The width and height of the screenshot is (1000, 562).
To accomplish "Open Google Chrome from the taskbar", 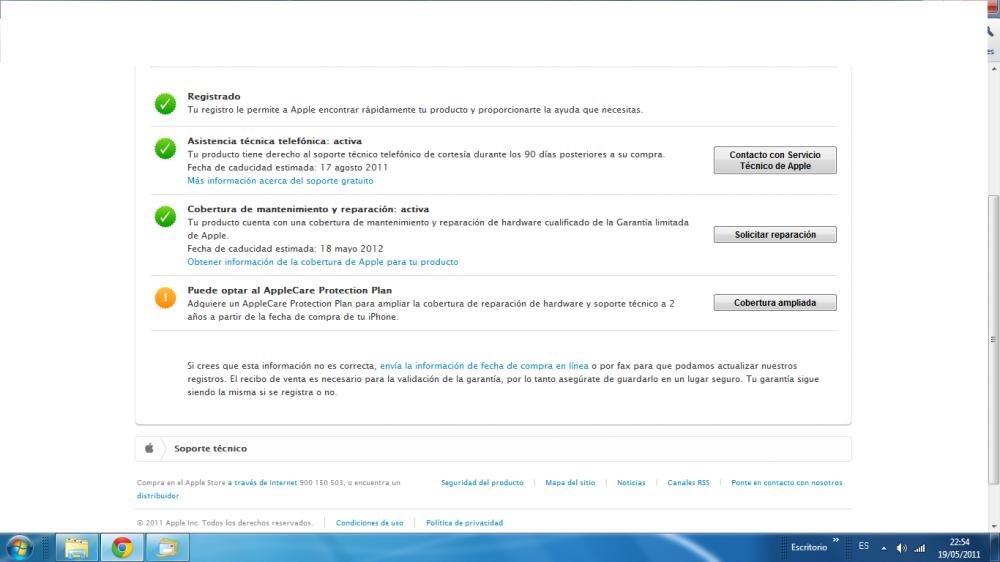I will pos(122,547).
